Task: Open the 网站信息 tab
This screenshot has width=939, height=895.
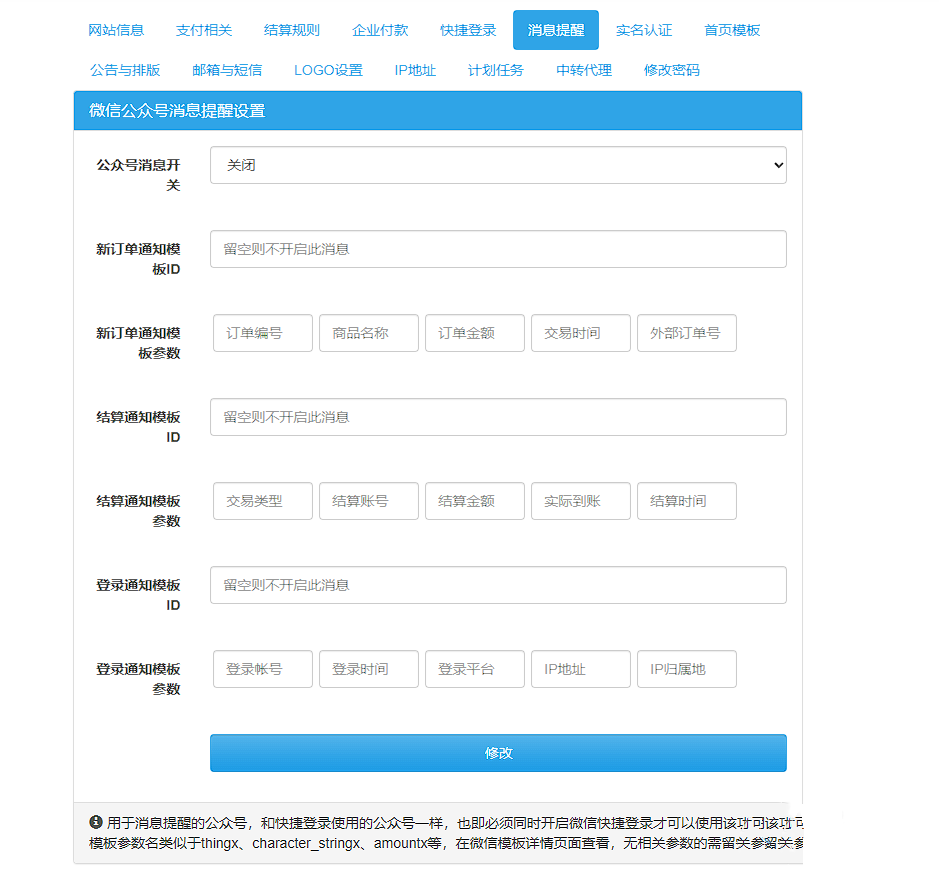Action: click(x=116, y=30)
